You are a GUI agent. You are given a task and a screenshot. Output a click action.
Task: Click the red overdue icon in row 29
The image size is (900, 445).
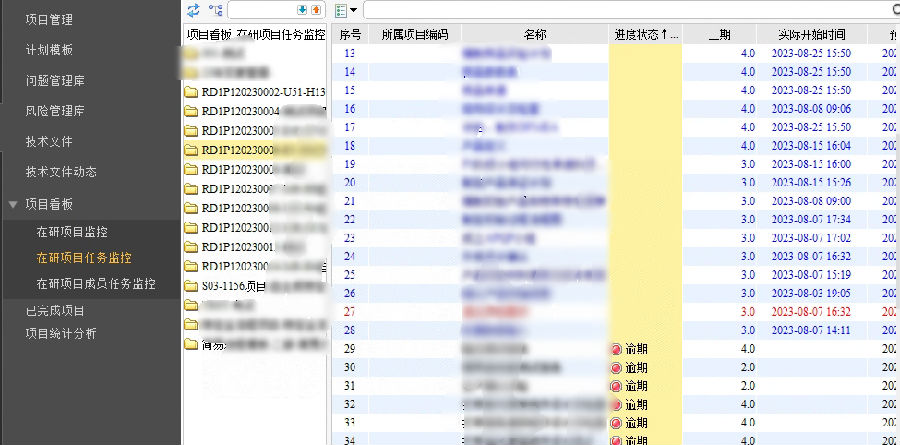click(x=617, y=349)
